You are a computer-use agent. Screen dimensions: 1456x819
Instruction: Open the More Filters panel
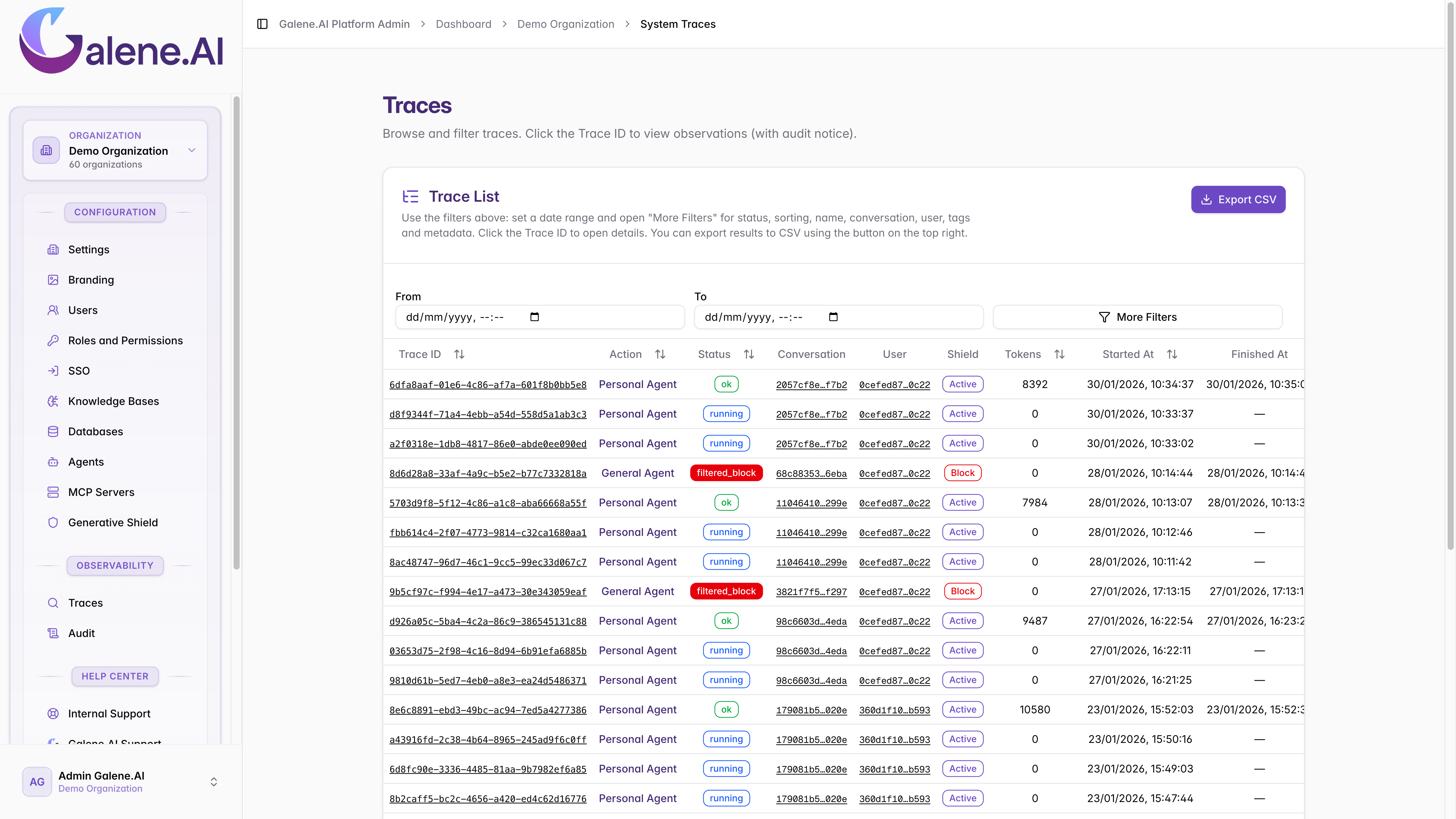1137,317
